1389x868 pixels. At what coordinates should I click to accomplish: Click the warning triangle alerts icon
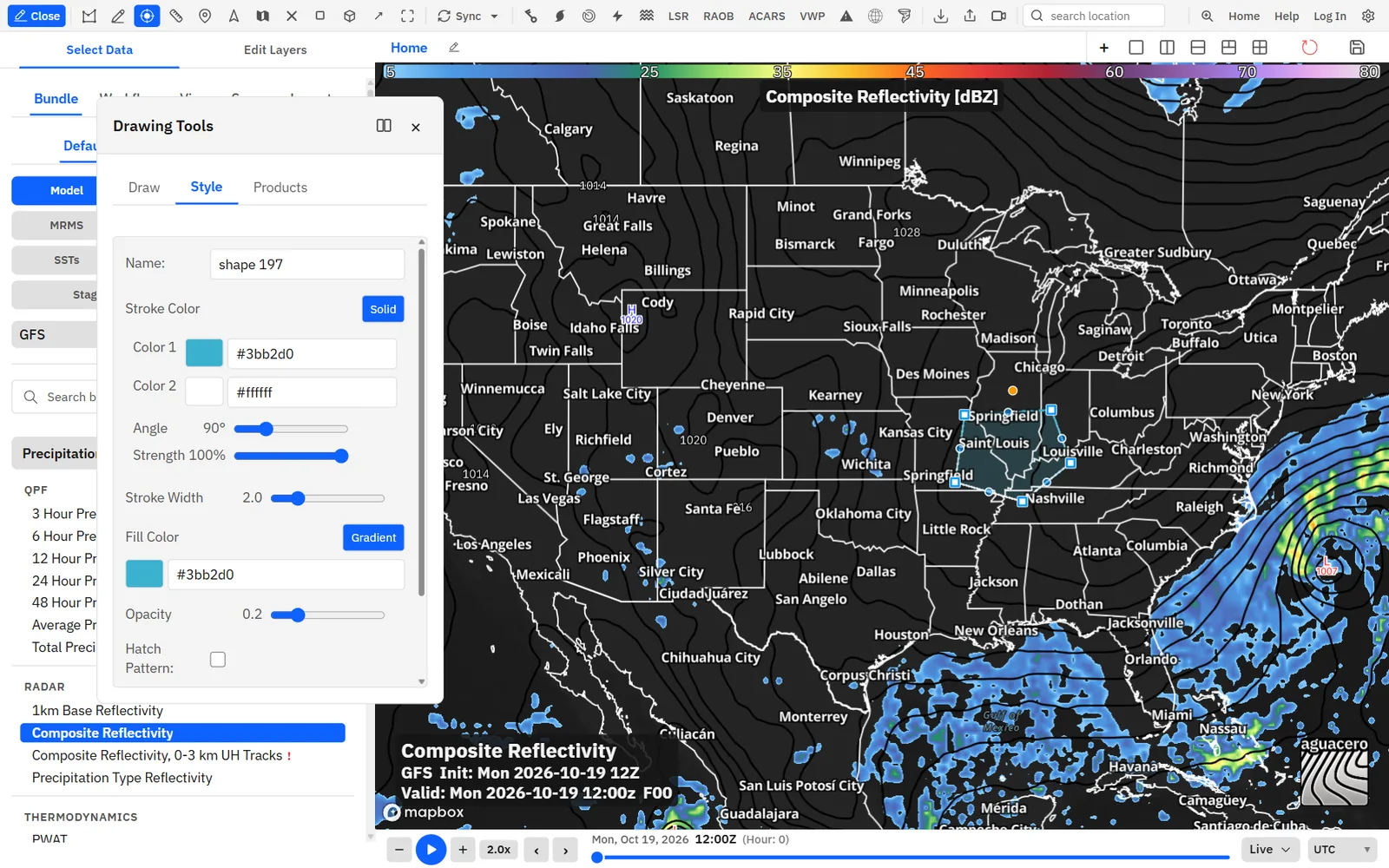(x=846, y=16)
